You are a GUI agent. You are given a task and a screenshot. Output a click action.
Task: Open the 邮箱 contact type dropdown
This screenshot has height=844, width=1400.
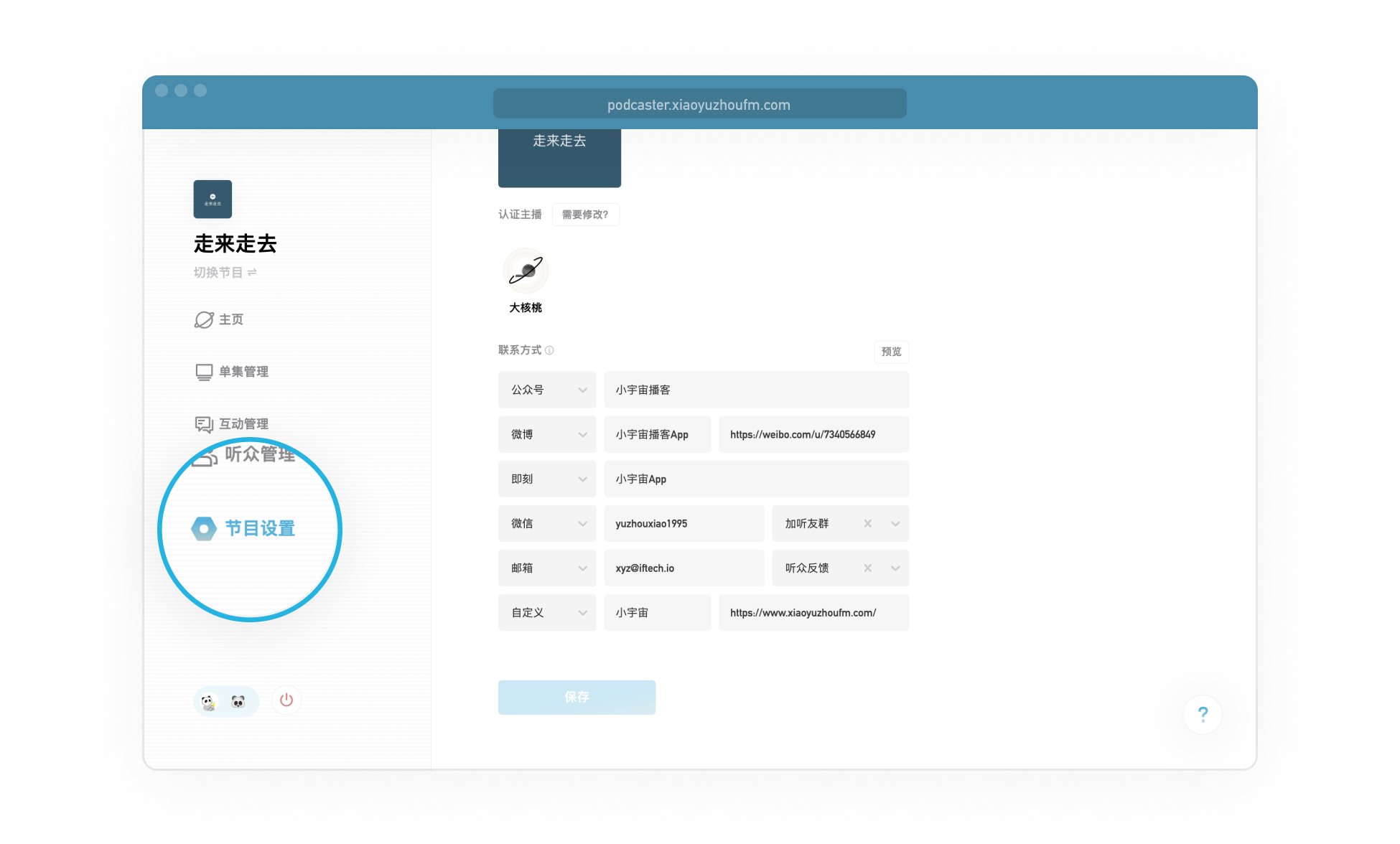point(547,568)
